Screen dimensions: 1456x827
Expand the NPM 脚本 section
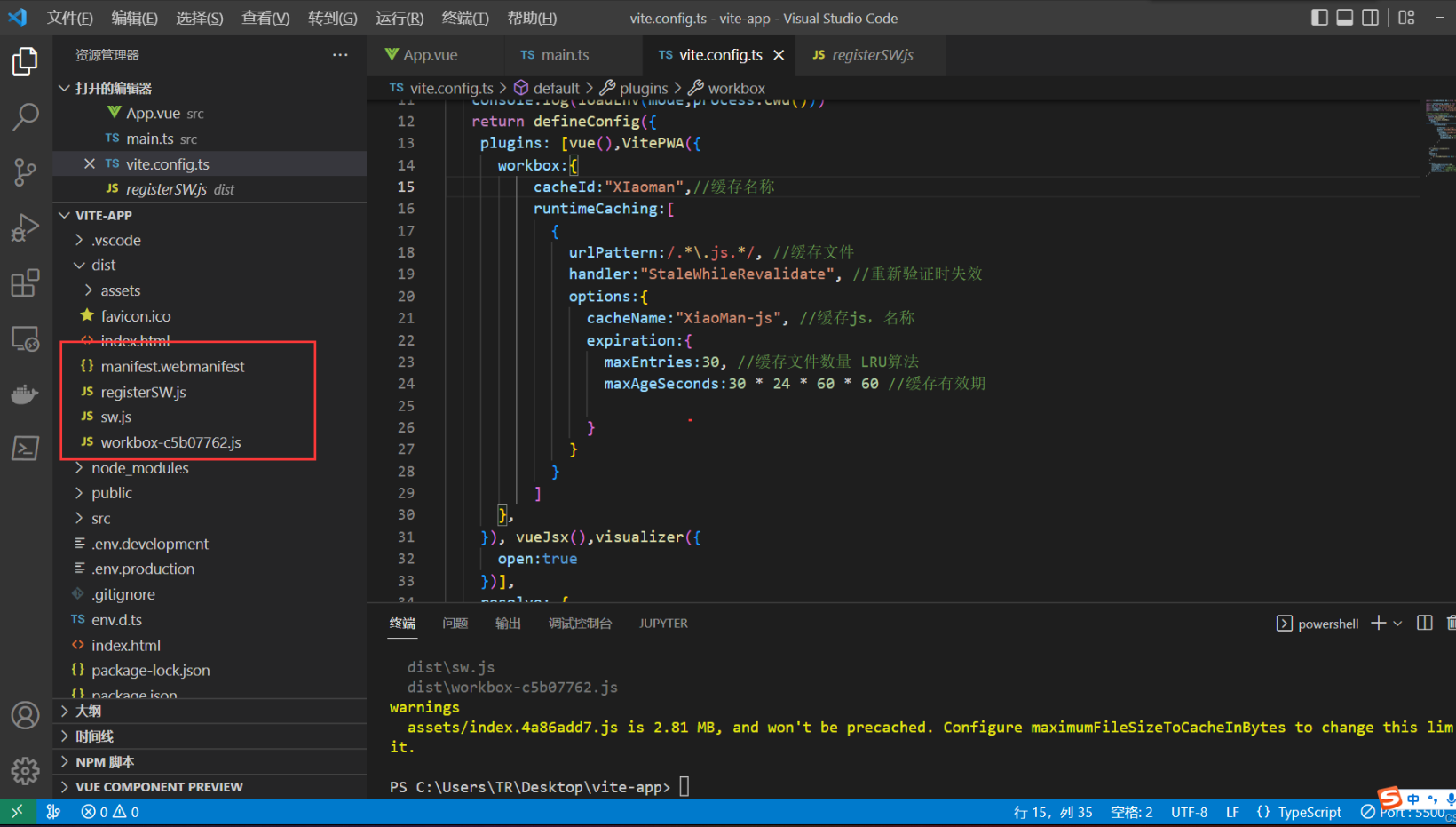coord(105,762)
